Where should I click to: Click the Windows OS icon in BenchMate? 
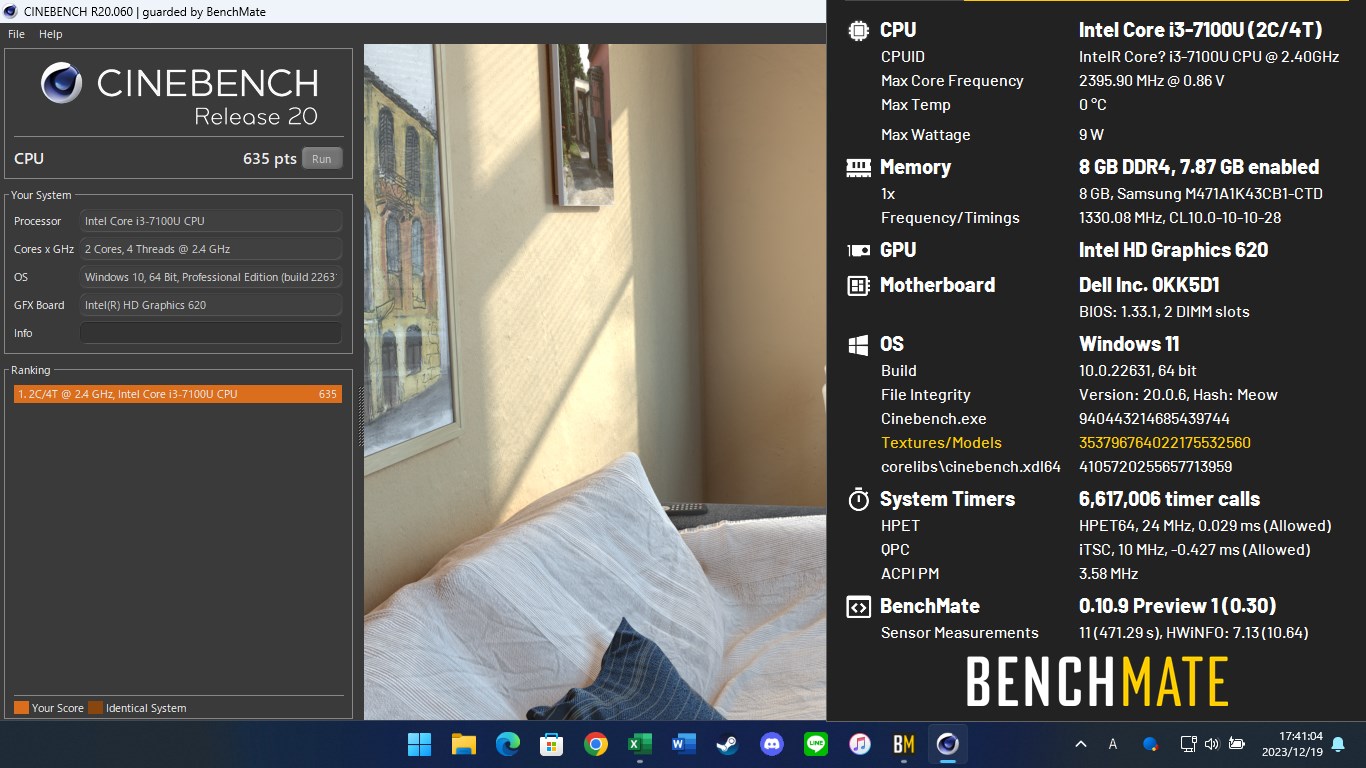tap(858, 344)
